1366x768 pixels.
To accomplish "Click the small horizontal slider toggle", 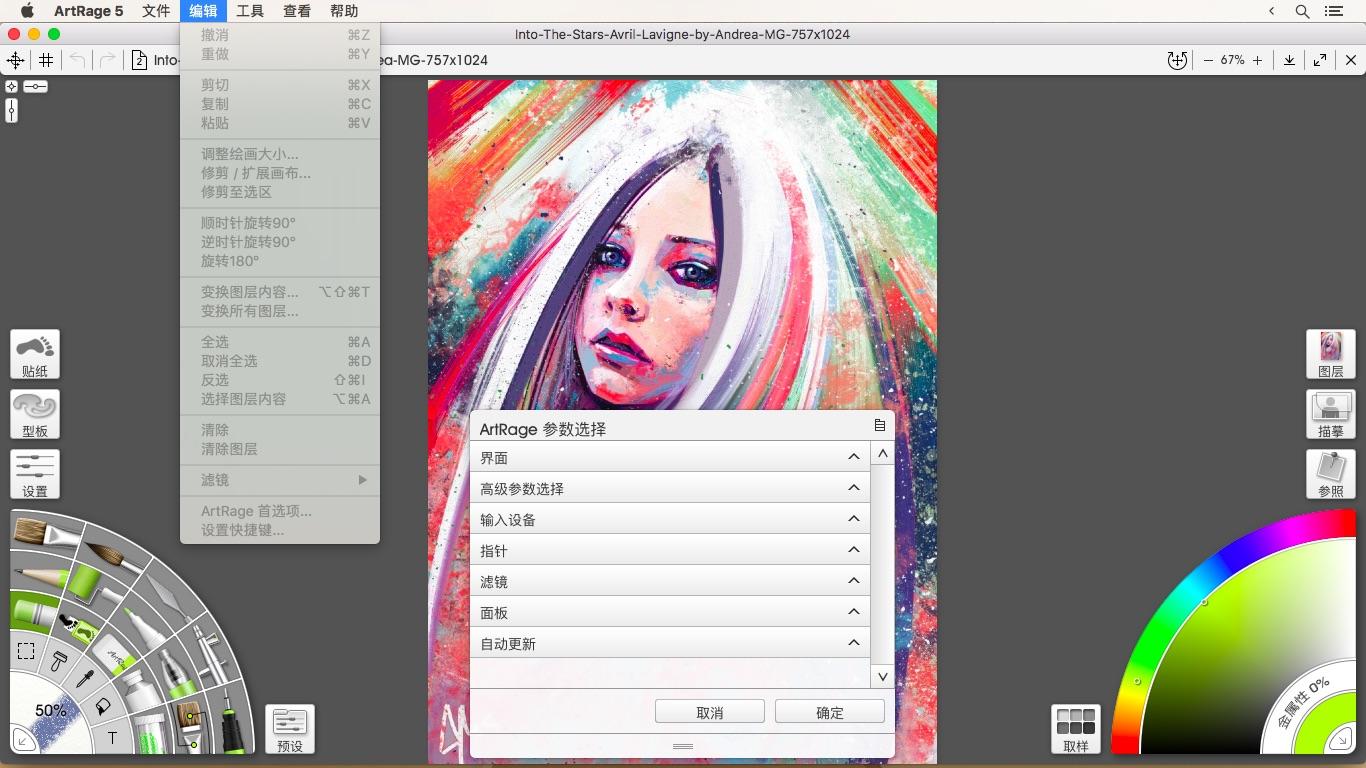I will tap(35, 86).
